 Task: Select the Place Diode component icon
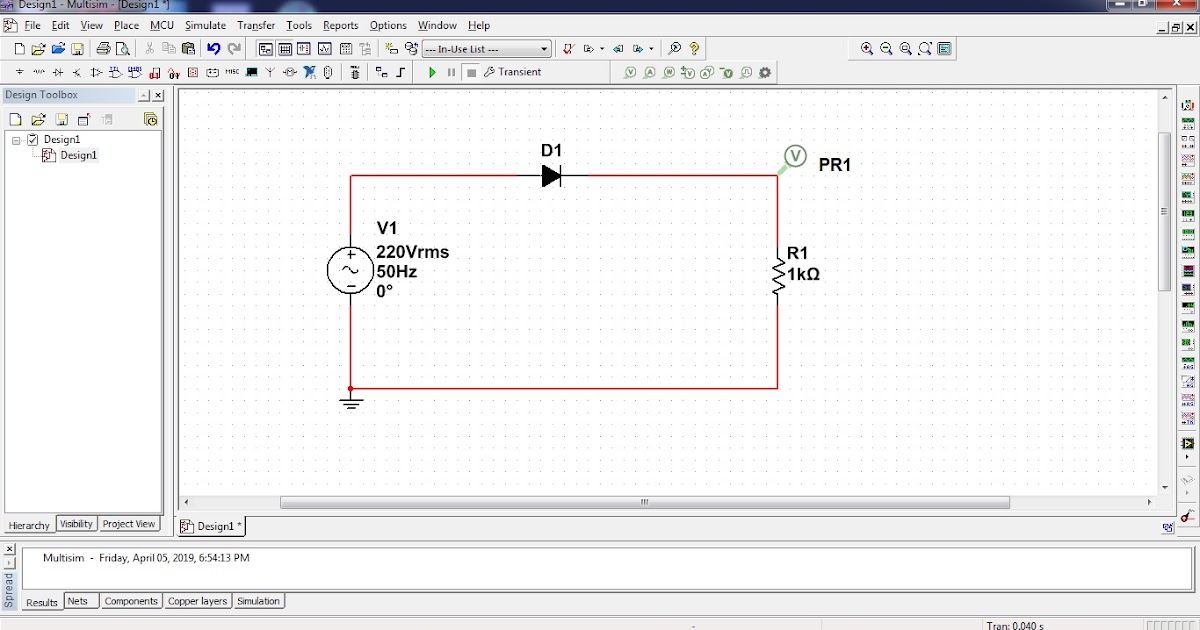57,71
